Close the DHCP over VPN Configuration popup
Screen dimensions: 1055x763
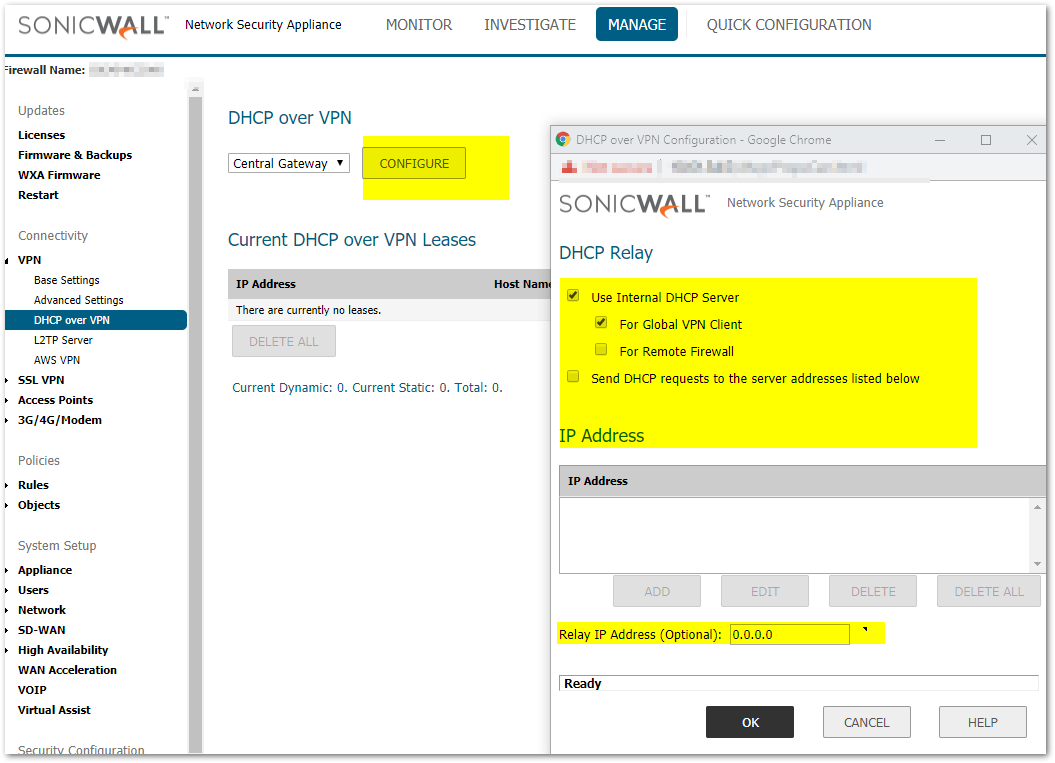[1032, 140]
